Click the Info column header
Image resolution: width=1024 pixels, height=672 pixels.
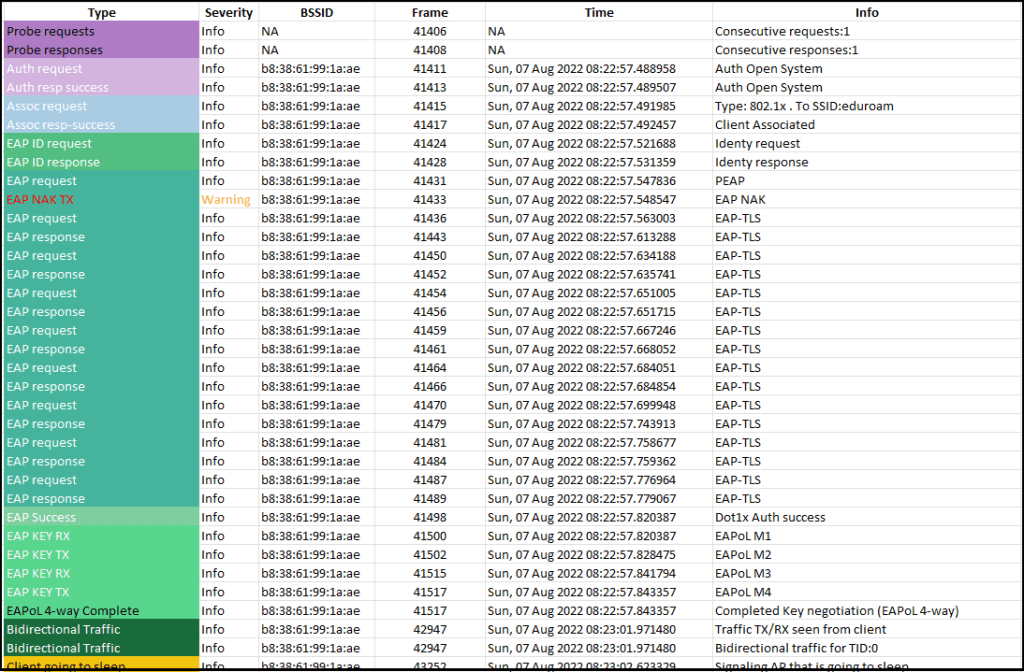click(x=866, y=13)
